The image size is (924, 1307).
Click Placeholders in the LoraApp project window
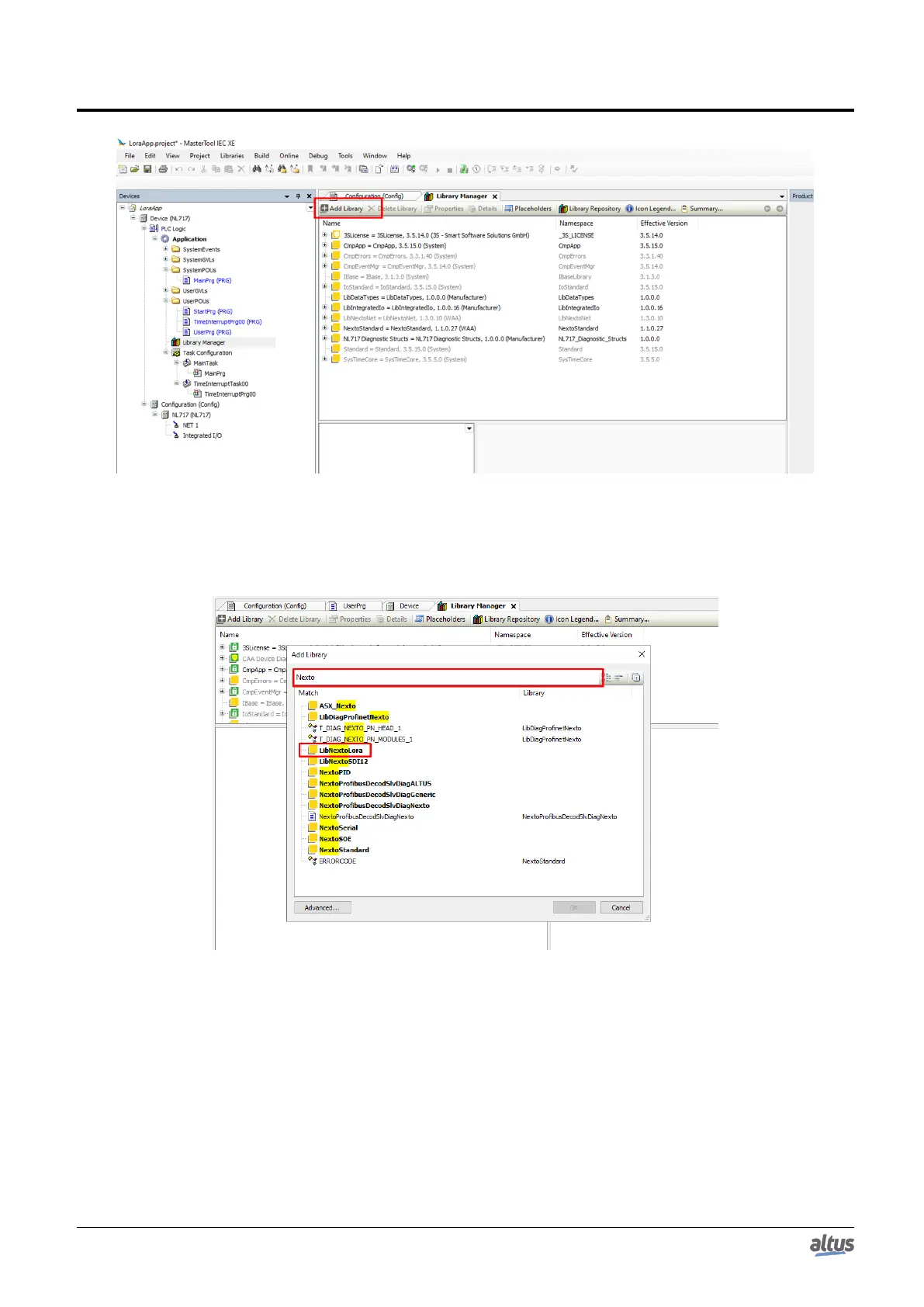[528, 209]
